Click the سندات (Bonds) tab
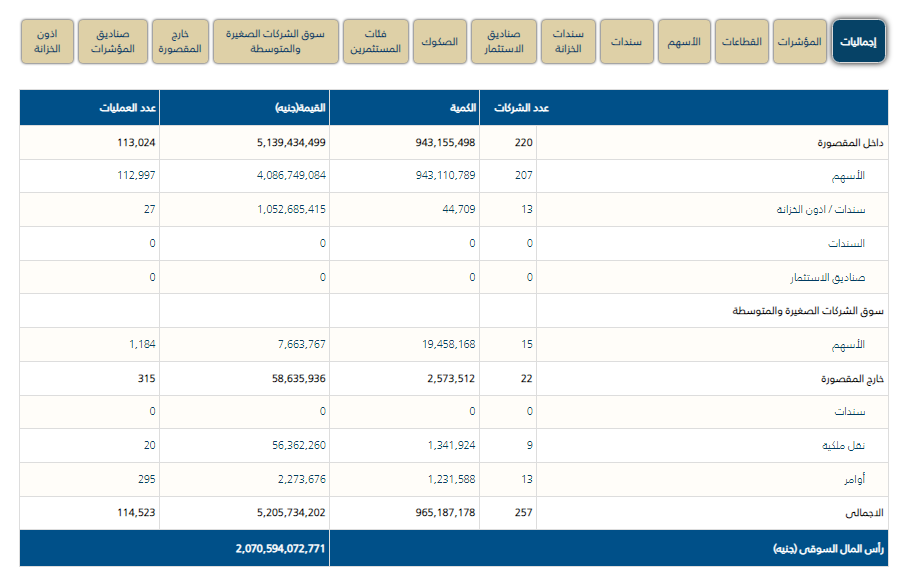Image resolution: width=908 pixels, height=586 pixels. click(x=626, y=41)
